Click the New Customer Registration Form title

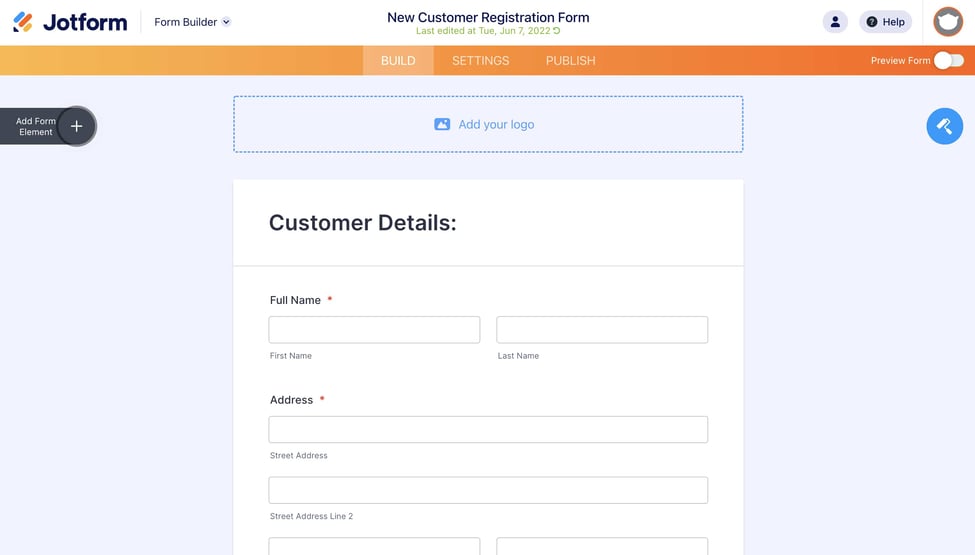[x=488, y=17]
